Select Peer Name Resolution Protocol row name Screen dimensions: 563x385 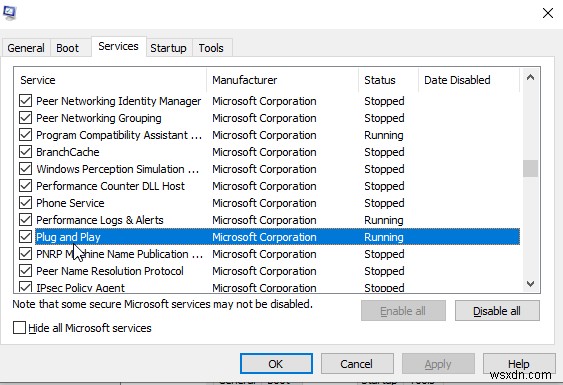[110, 271]
